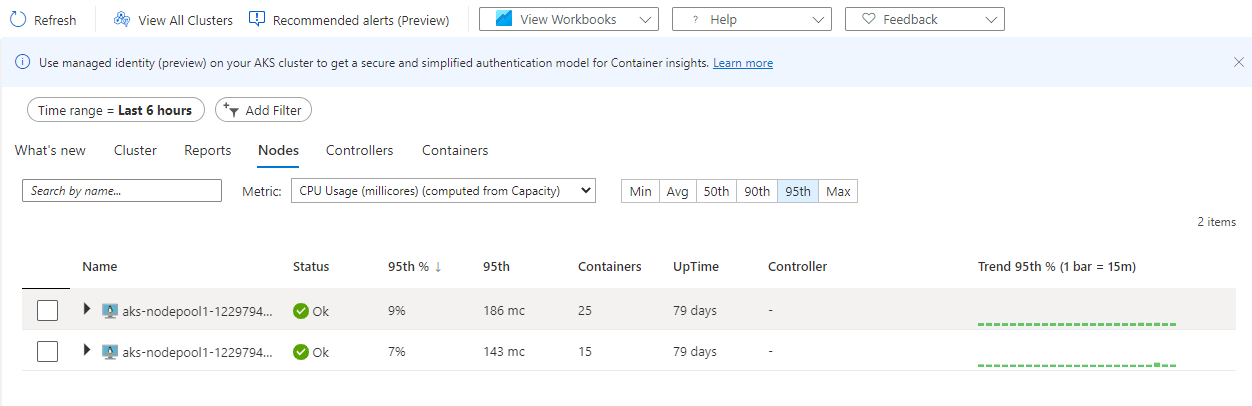Click the Add Filter funnel icon

(x=229, y=110)
